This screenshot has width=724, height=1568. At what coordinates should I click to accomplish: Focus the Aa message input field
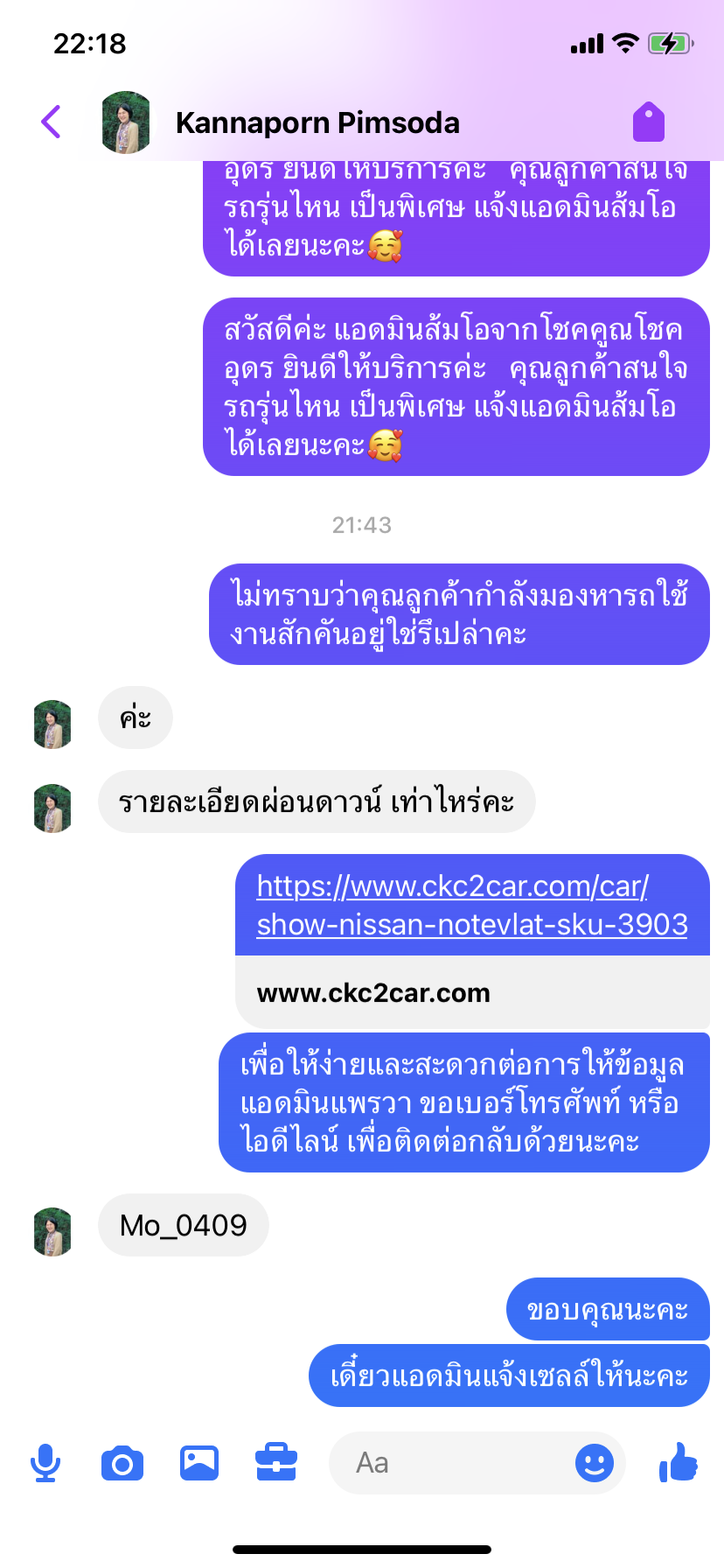pos(455,1463)
